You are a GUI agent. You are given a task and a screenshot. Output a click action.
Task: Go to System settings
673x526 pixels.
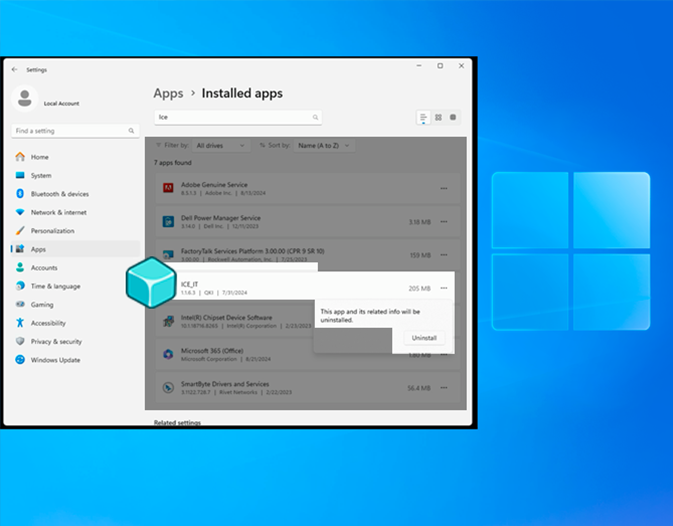[75, 175]
